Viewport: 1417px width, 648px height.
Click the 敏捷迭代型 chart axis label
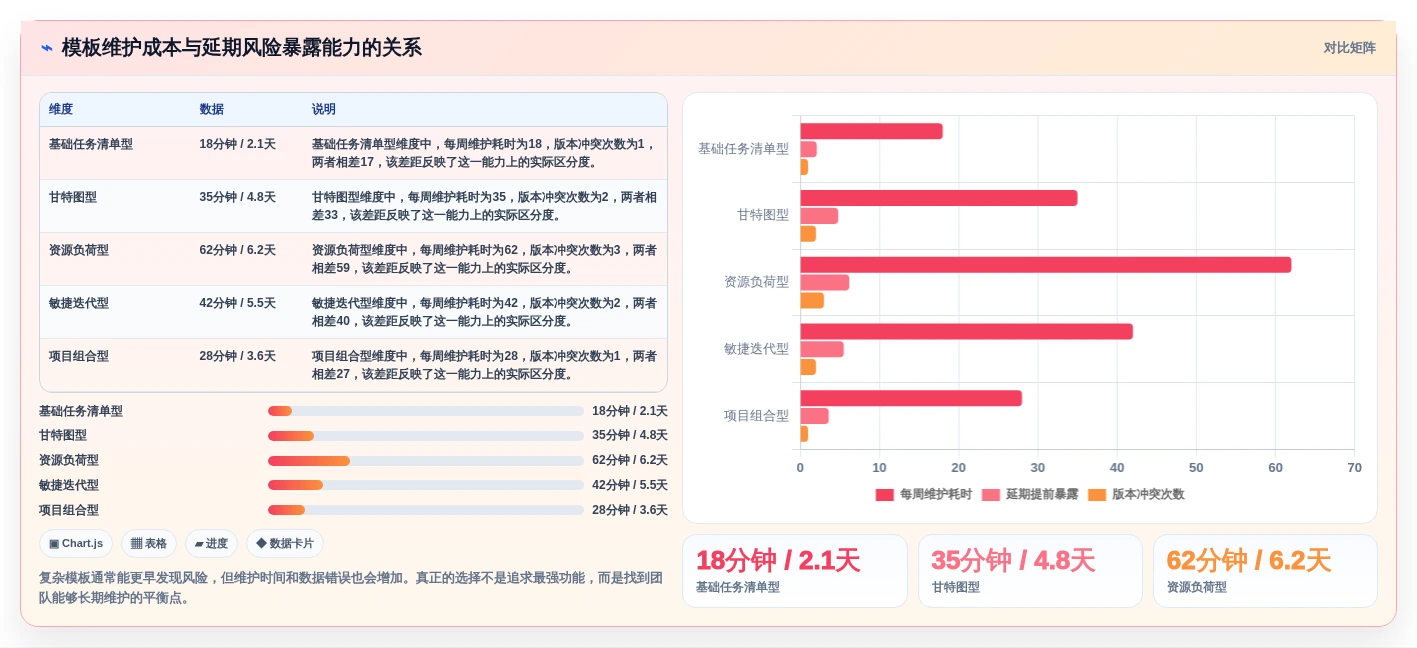[x=756, y=349]
